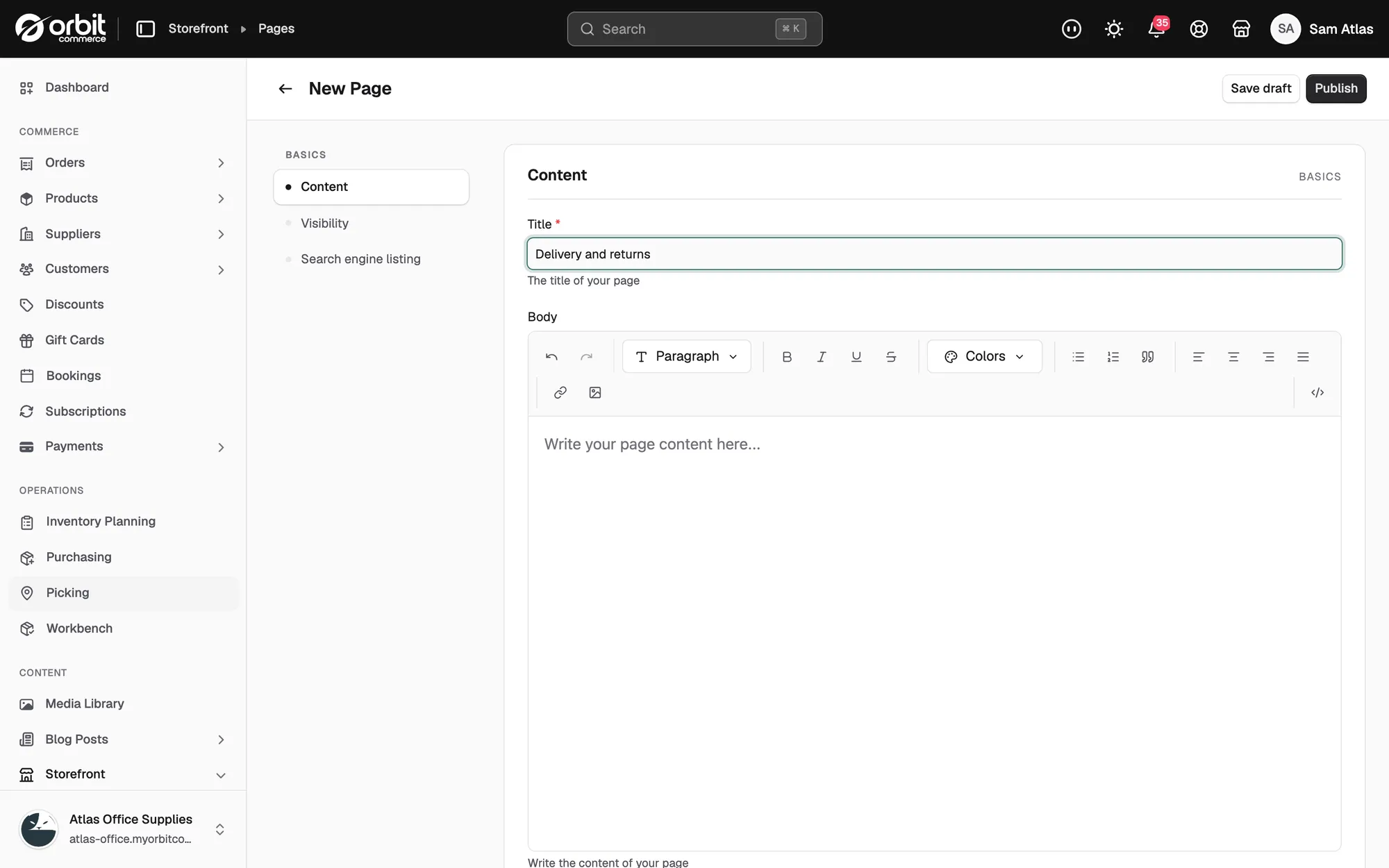Open the Atlas Office Supplies store switcher
The image size is (1389, 868).
[x=123, y=829]
